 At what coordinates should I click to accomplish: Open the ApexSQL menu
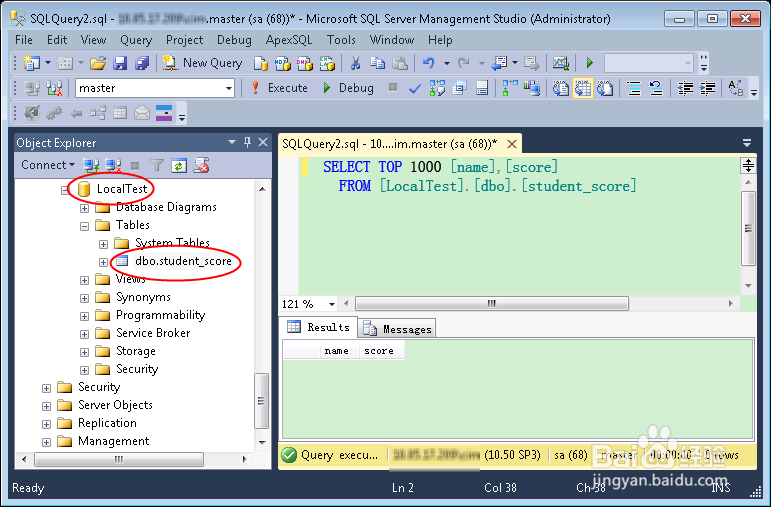pyautogui.click(x=289, y=40)
